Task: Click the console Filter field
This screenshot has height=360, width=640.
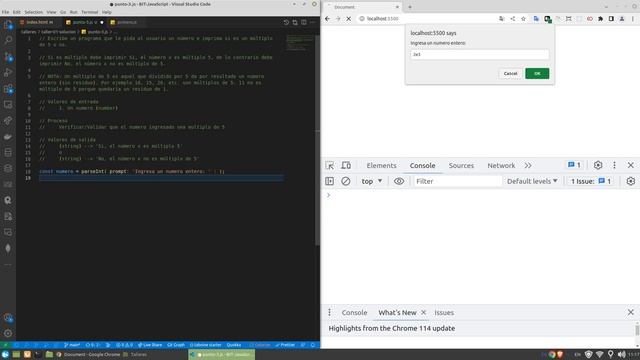Action: tap(458, 181)
